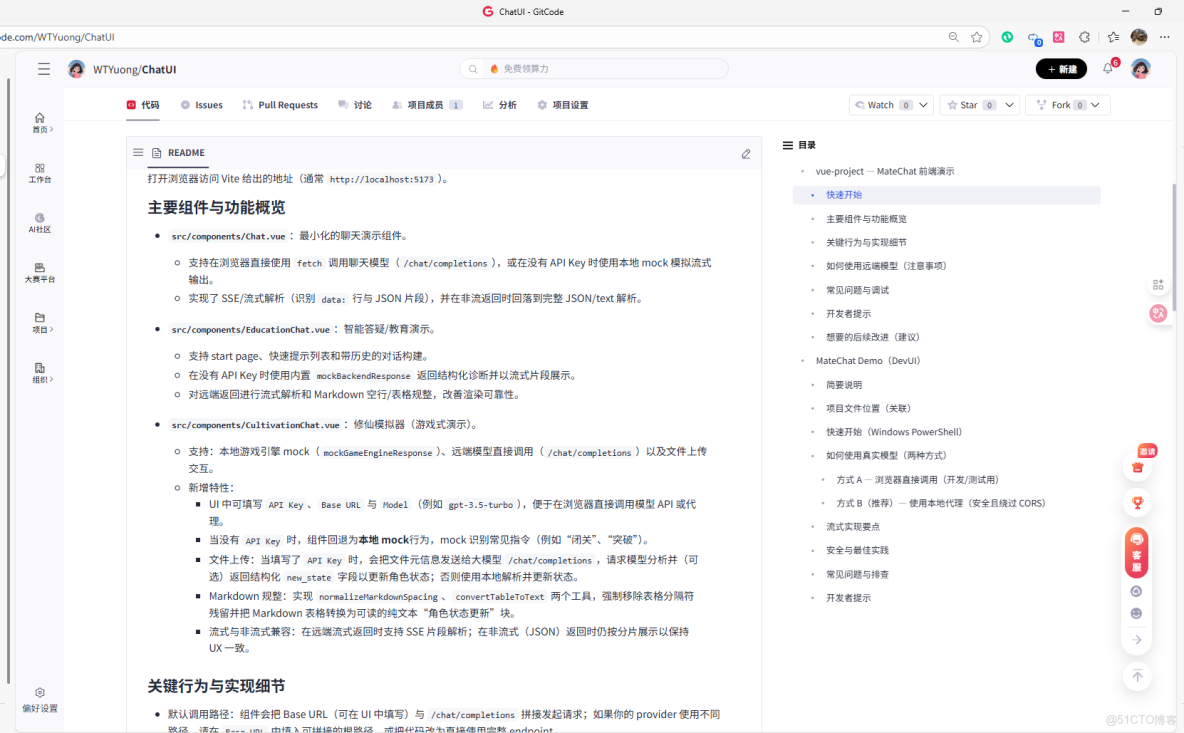Viewport: 1184px width, 733px height.
Task: Click the 新建 button
Action: (1061, 68)
